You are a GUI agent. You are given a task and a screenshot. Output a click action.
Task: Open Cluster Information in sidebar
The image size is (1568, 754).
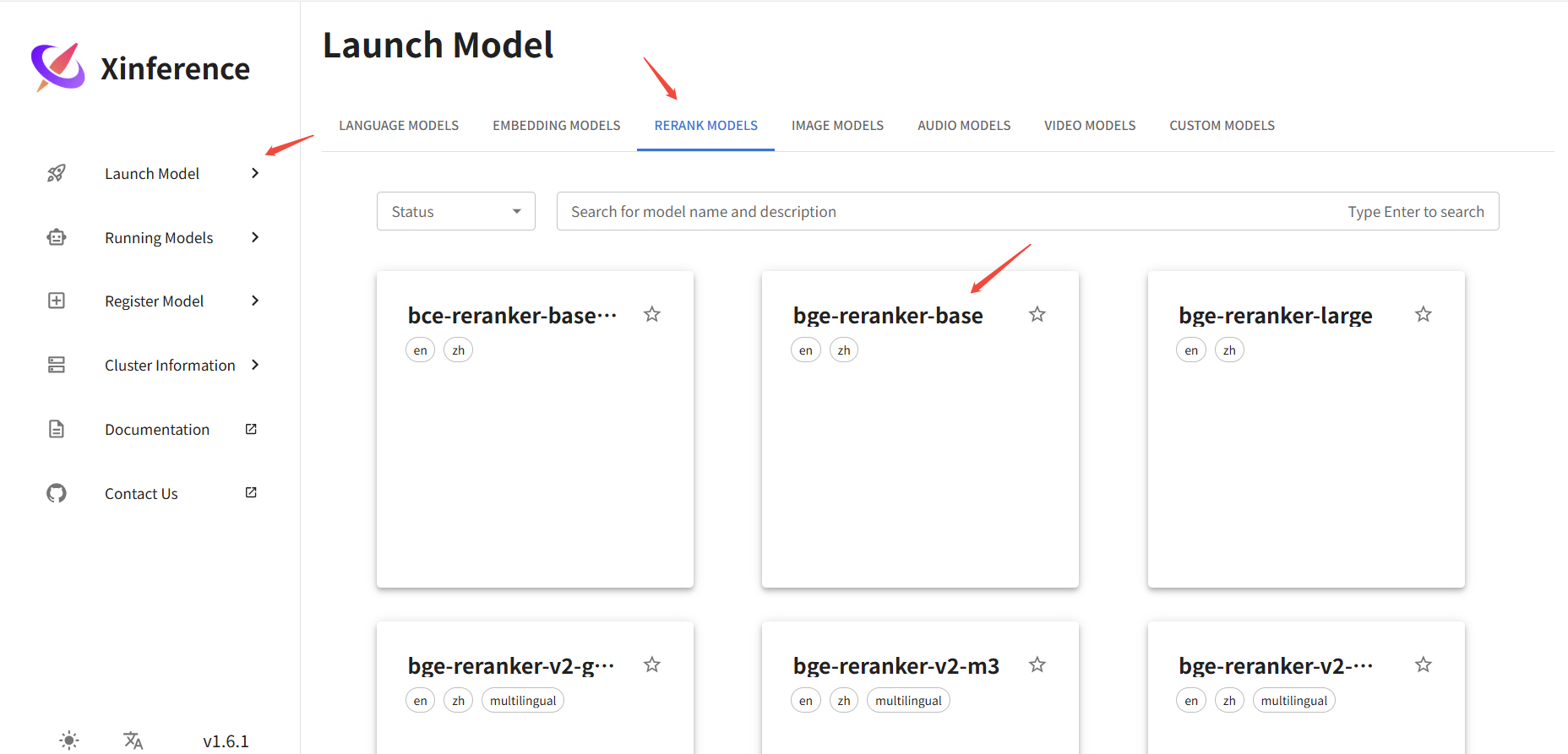point(170,365)
